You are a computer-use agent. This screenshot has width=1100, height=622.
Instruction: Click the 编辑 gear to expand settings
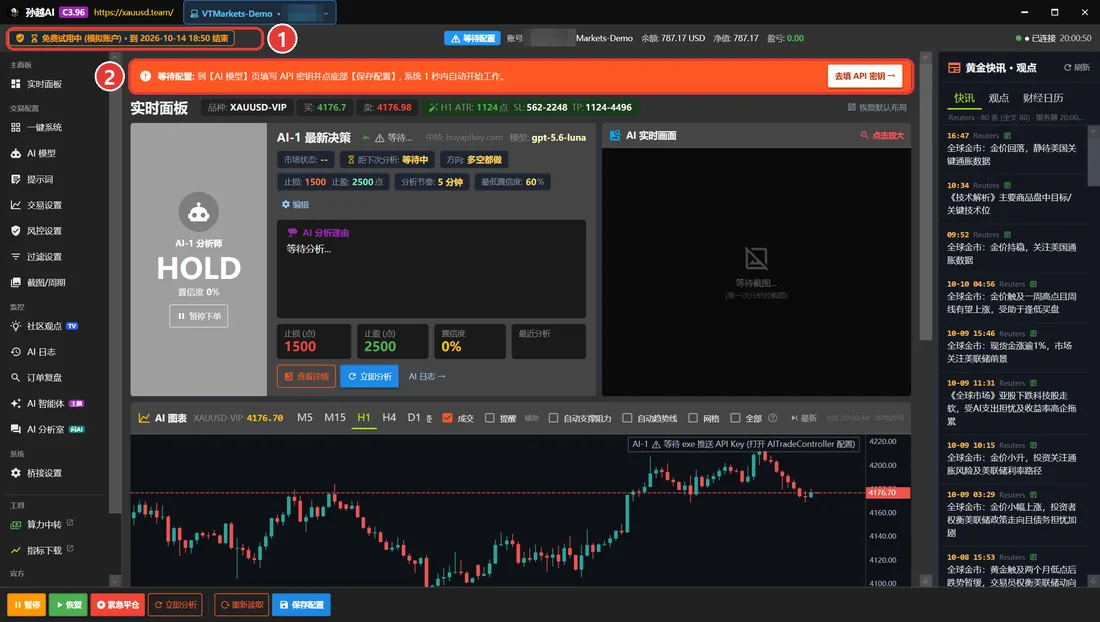click(295, 204)
